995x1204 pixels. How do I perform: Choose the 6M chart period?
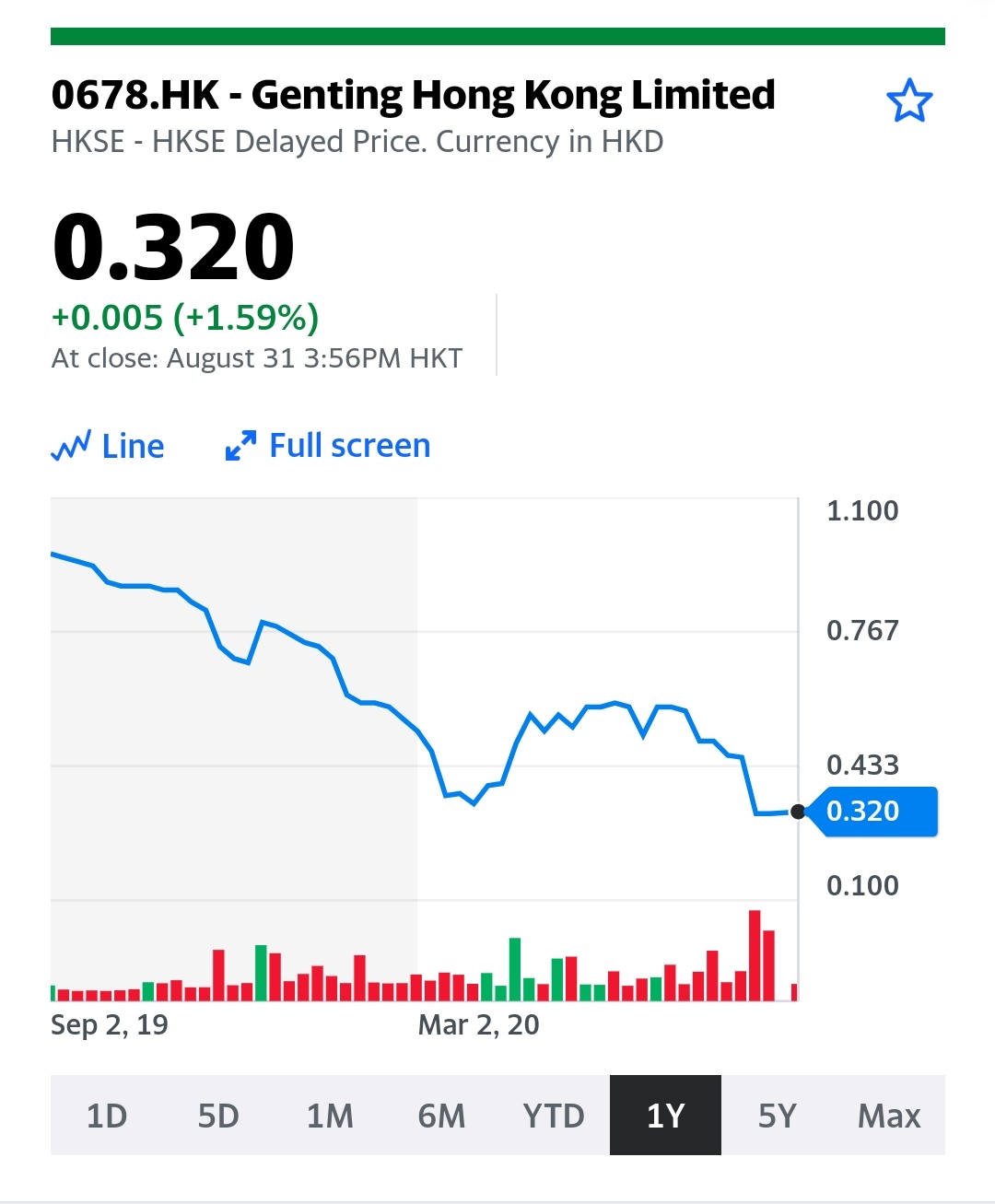[441, 1116]
